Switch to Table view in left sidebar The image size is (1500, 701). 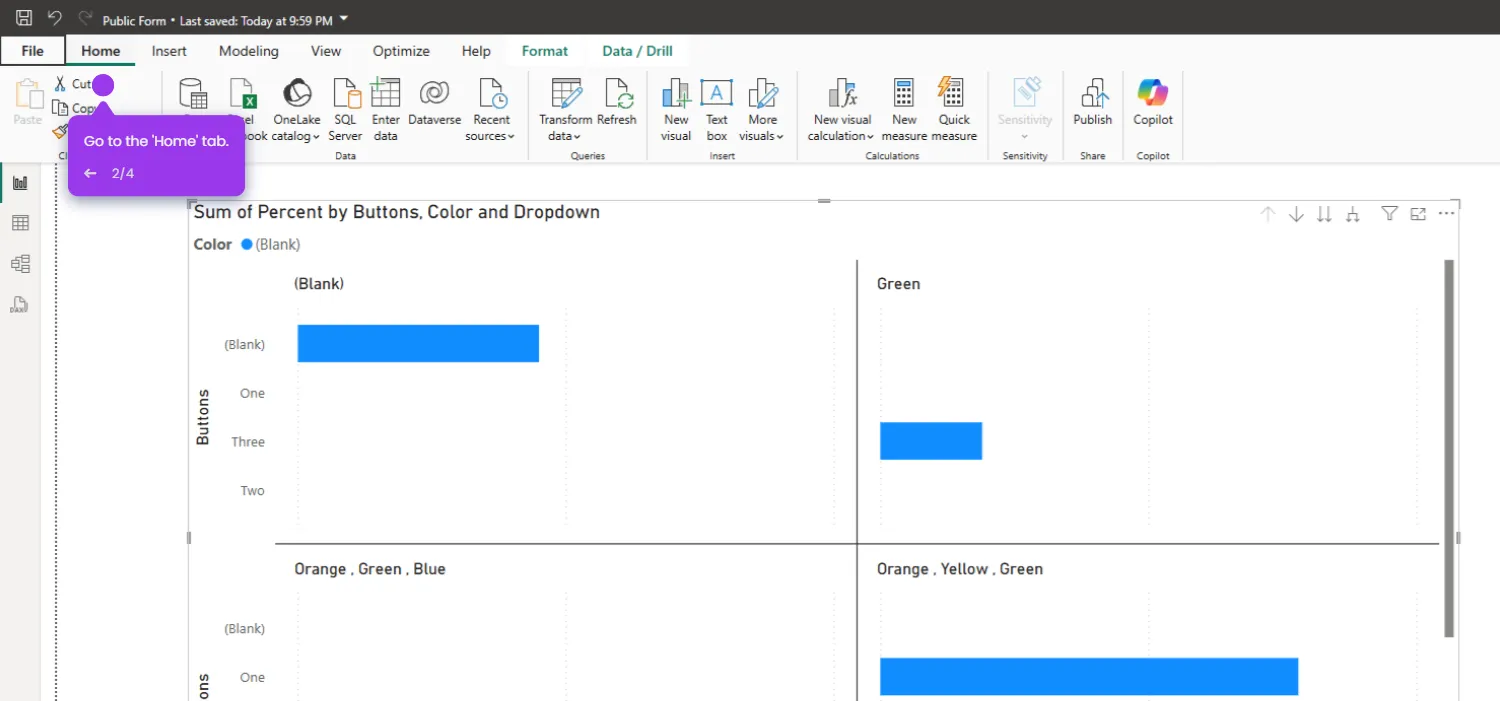coord(20,223)
